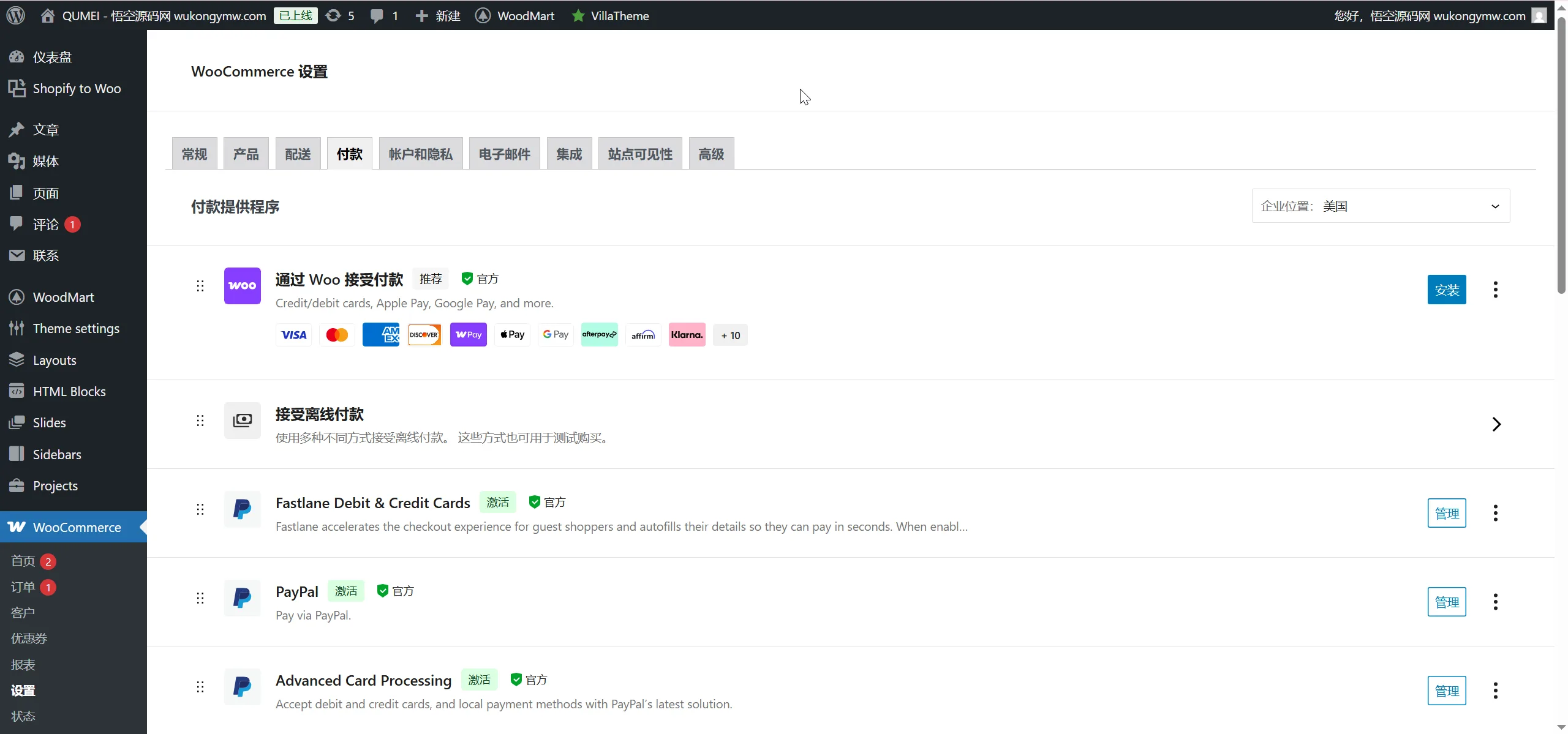Switch to the 电子邮件 settings tab

point(503,153)
